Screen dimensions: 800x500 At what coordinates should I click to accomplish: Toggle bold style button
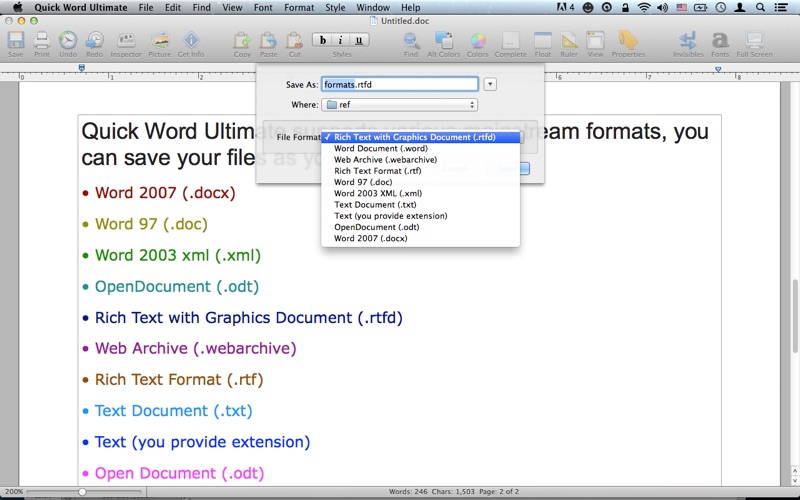point(322,40)
